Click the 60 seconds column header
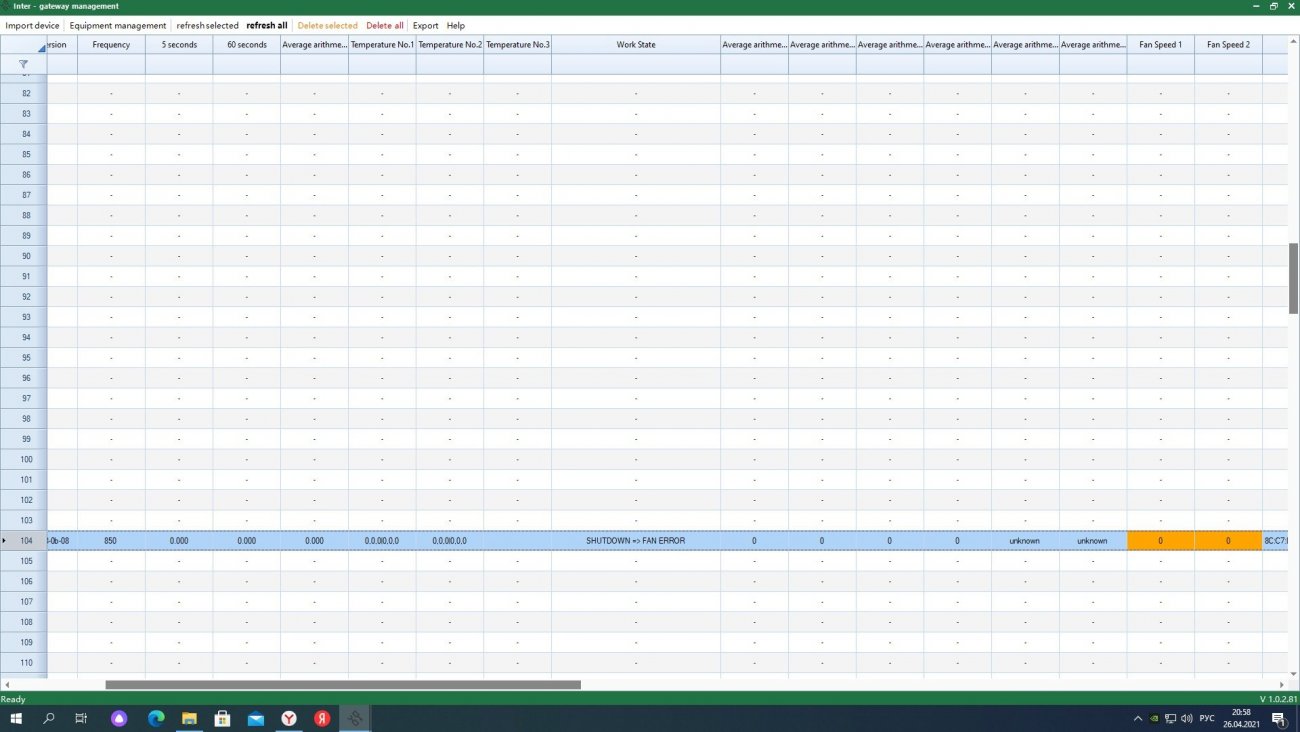1300x732 pixels. [x=246, y=45]
